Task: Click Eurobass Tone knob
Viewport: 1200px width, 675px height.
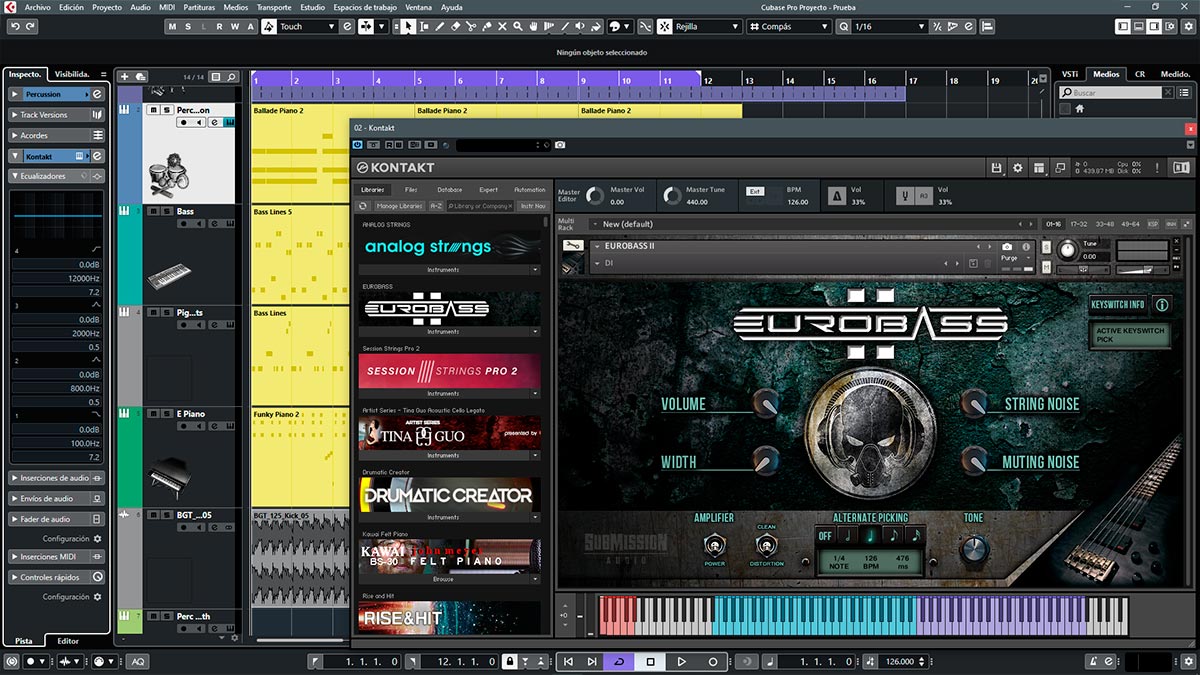Action: 973,549
